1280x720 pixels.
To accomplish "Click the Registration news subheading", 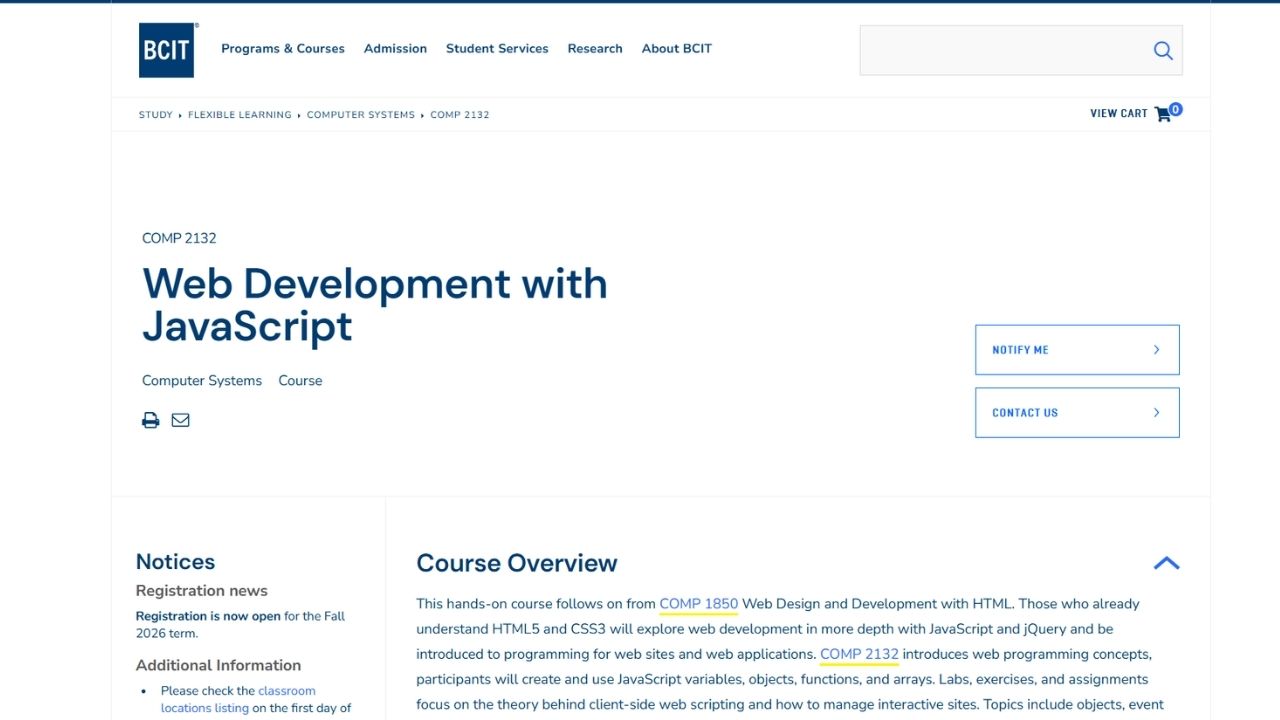I will [202, 591].
